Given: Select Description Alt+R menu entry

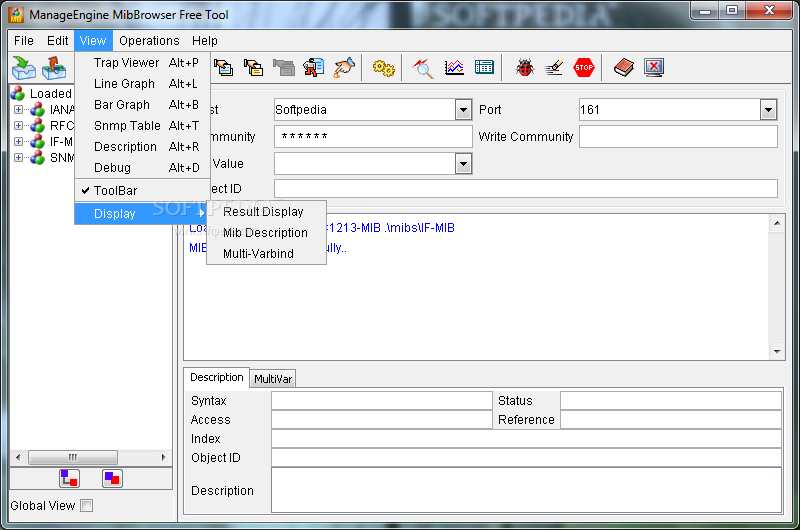Looking at the screenshot, I should (143, 147).
